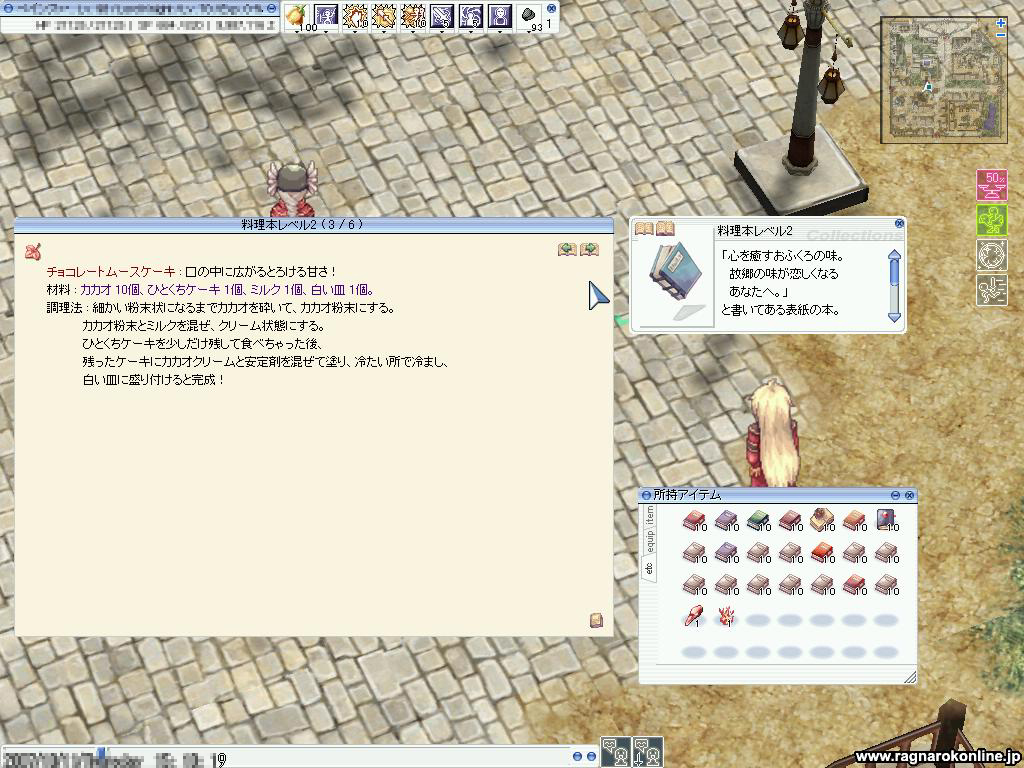The width and height of the screenshot is (1024, 768).
Task: Use the fruit item in the hotbar
Action: coord(296,16)
